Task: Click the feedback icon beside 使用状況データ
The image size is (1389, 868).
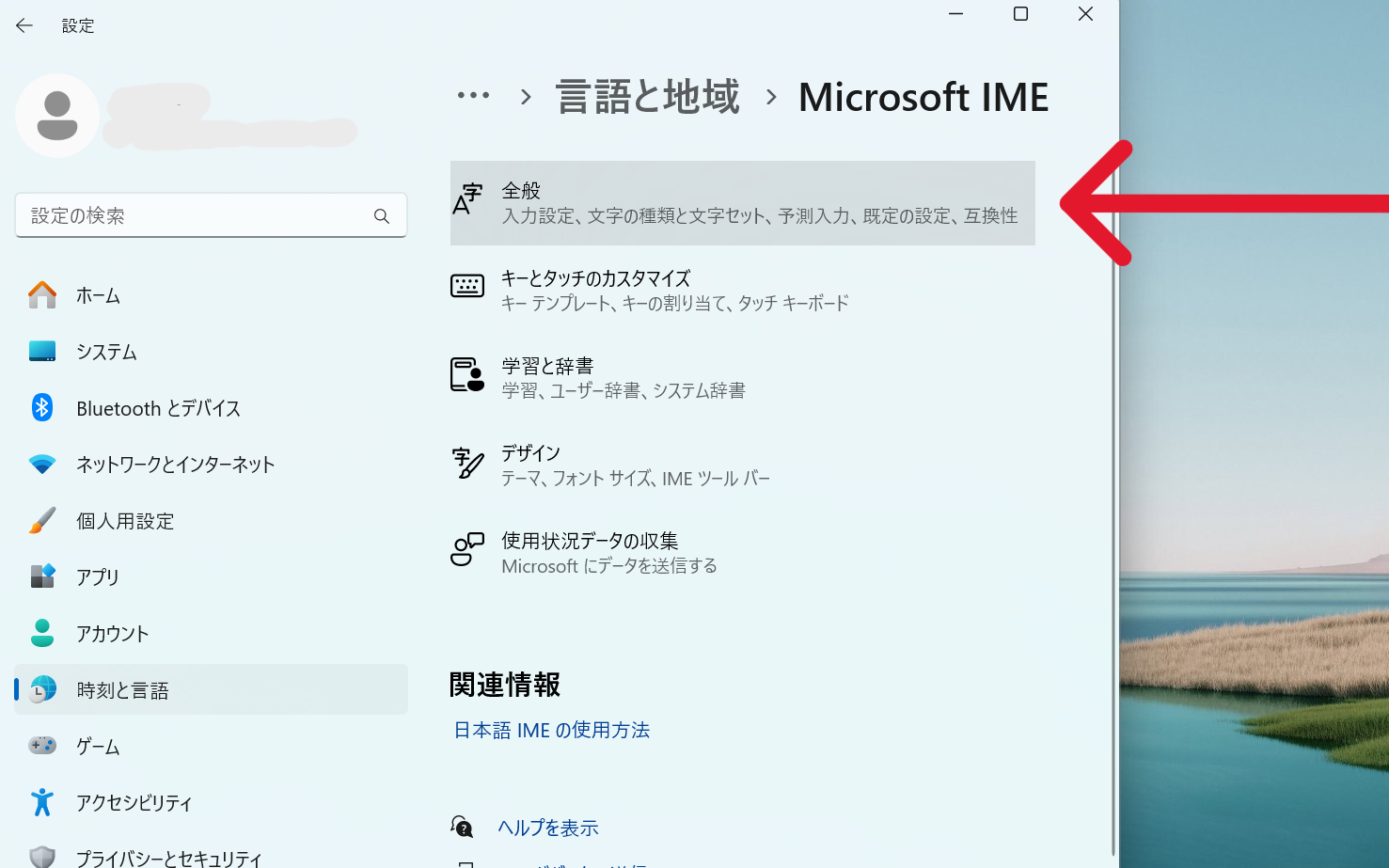Action: point(467,548)
